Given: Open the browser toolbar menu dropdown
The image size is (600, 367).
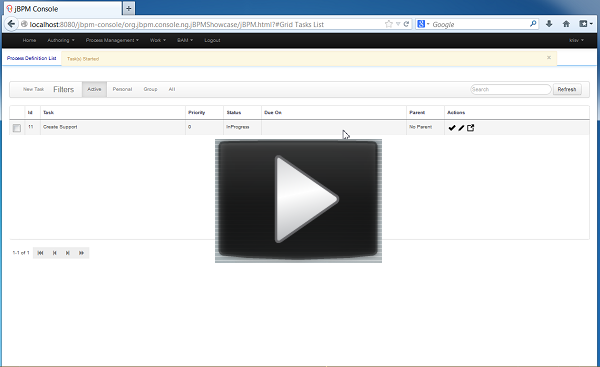Looking at the screenshot, I should (x=586, y=24).
